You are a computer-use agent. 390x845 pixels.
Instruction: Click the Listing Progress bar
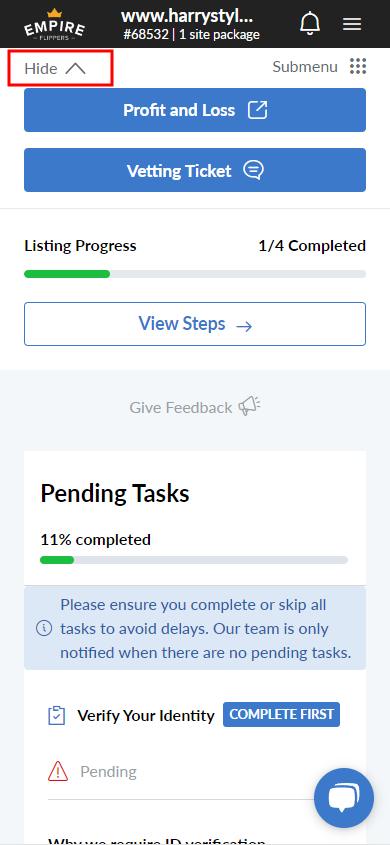click(195, 274)
